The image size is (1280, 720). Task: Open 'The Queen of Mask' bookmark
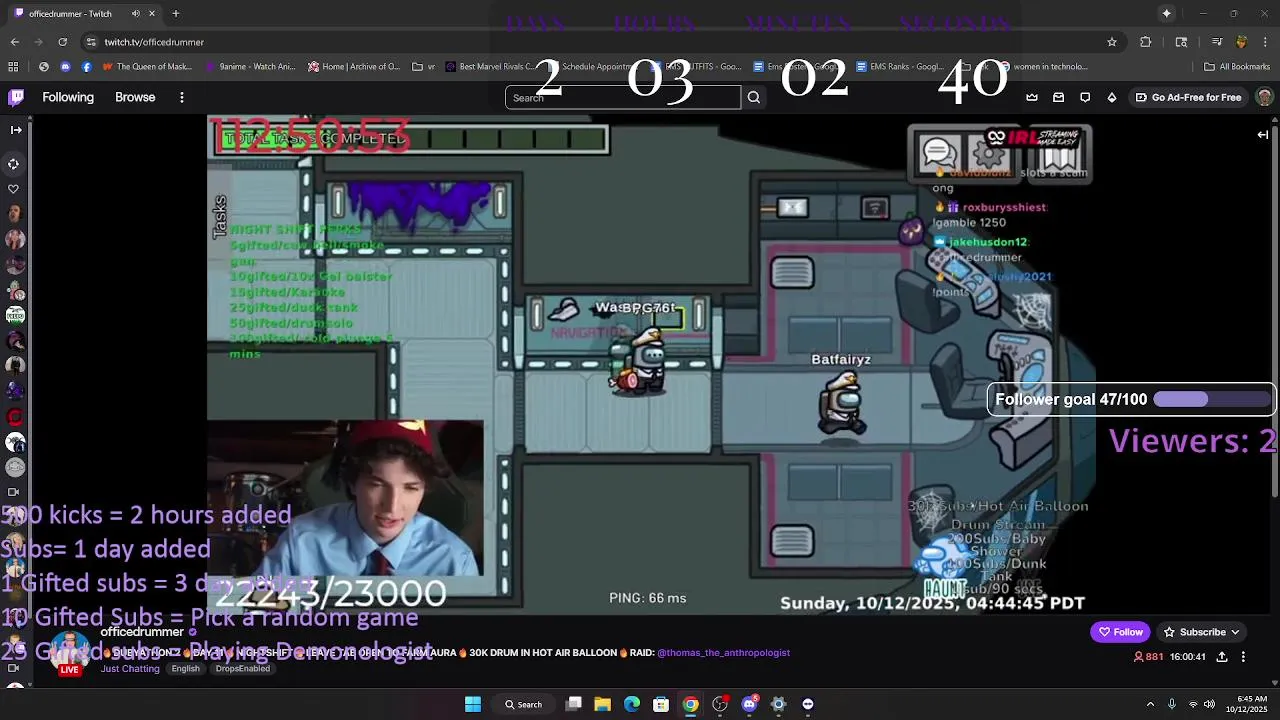click(148, 67)
